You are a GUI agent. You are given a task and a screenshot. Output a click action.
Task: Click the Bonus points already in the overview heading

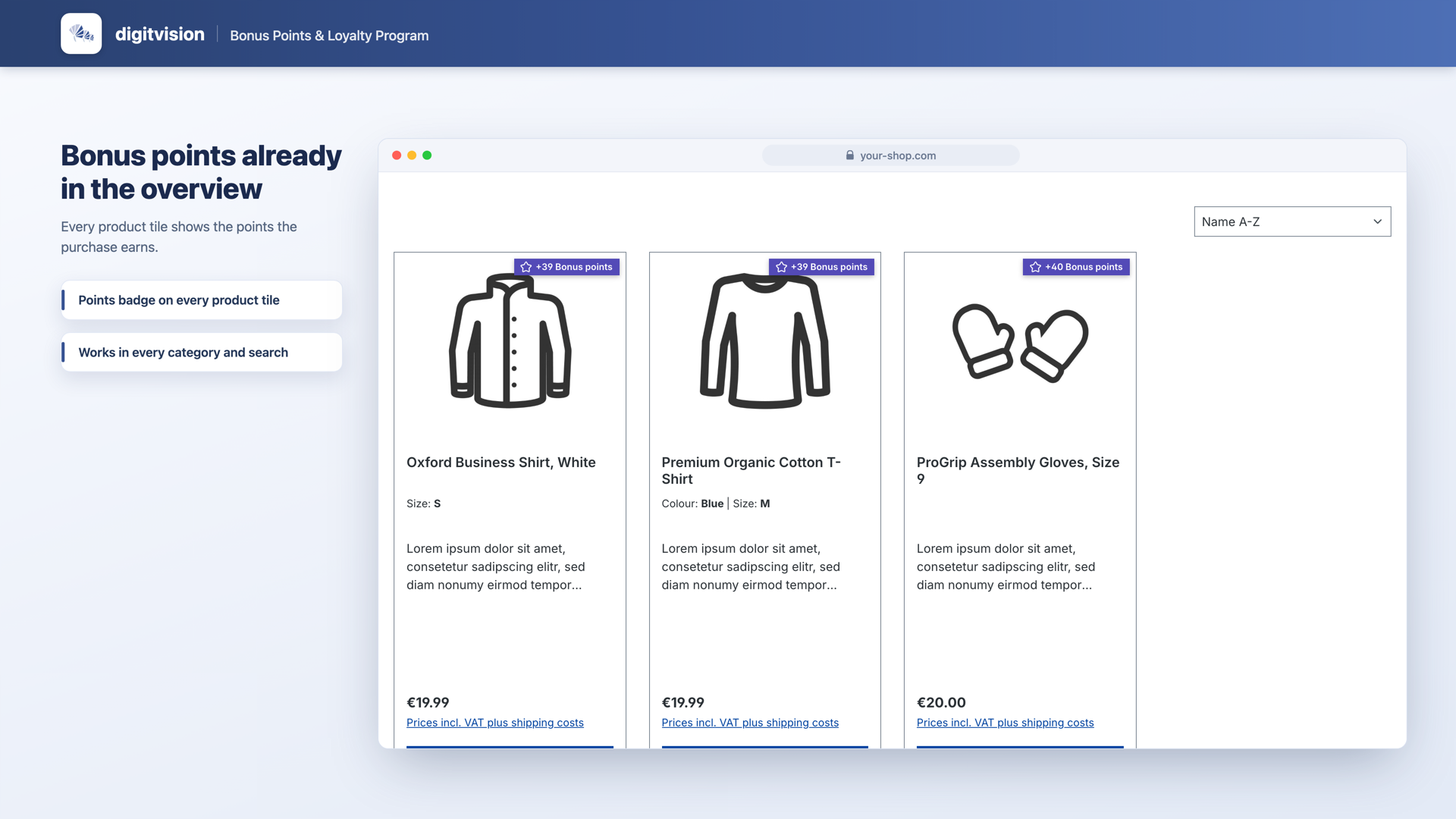(x=201, y=172)
